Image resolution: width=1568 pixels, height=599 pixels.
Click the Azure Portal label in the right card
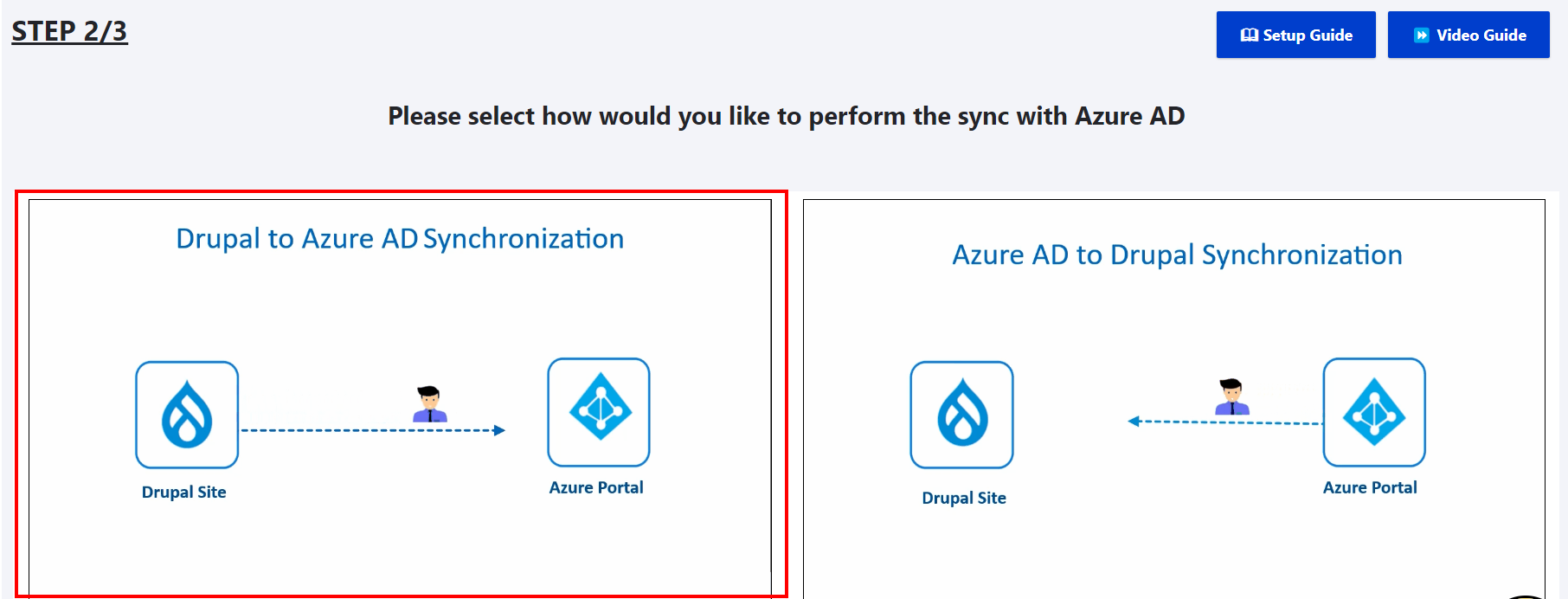click(x=1370, y=488)
